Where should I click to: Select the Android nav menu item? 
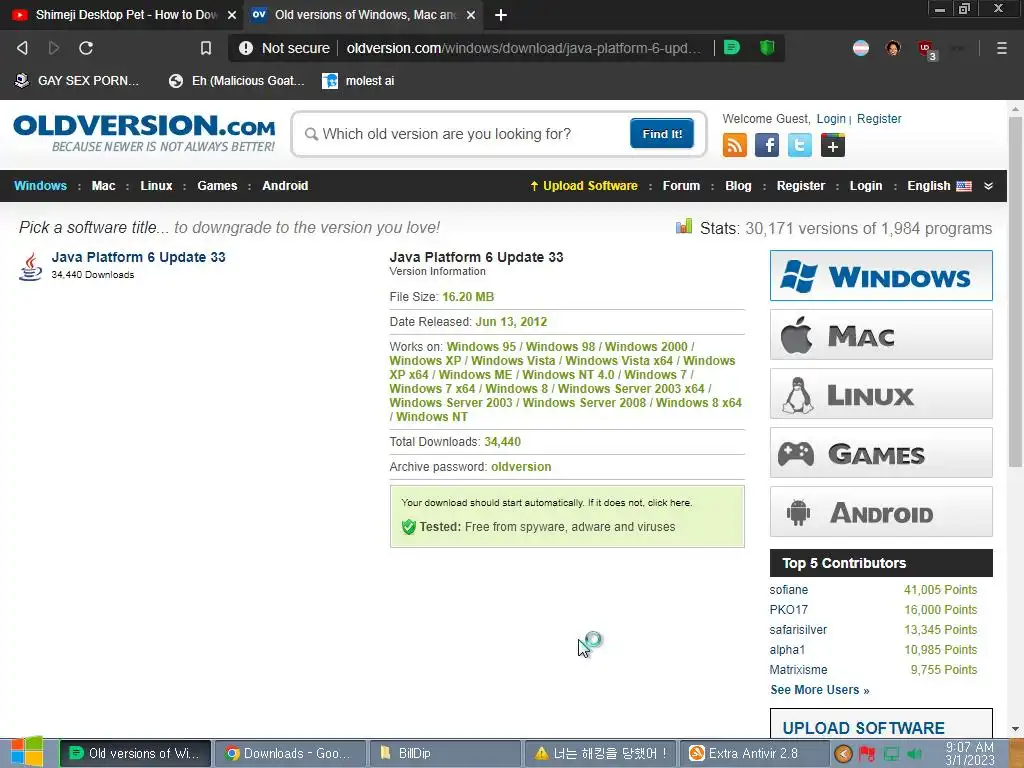click(285, 185)
